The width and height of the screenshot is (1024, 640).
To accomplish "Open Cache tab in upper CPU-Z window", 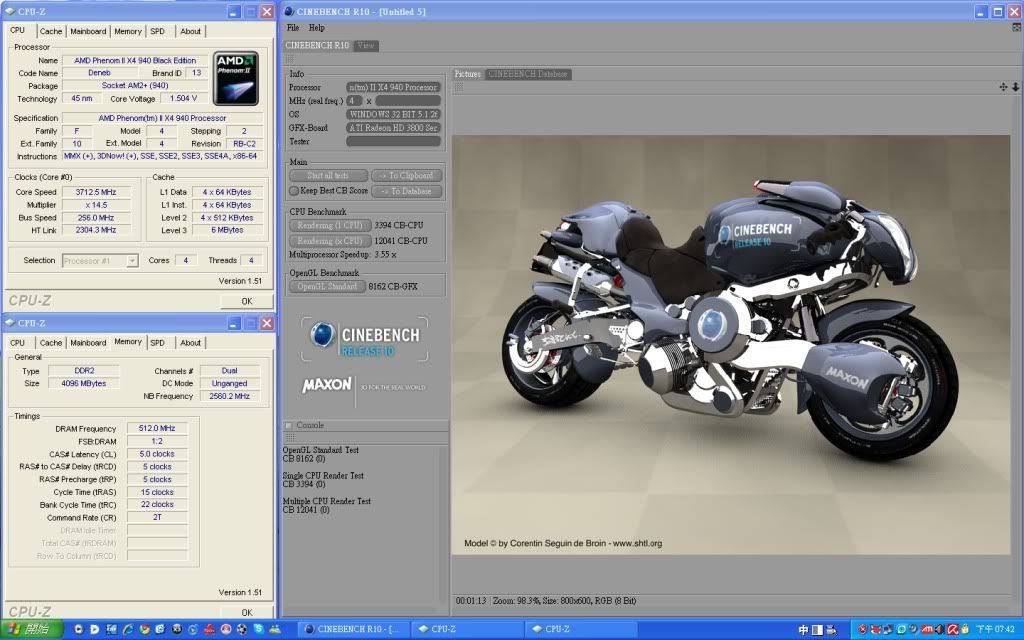I will (50, 31).
